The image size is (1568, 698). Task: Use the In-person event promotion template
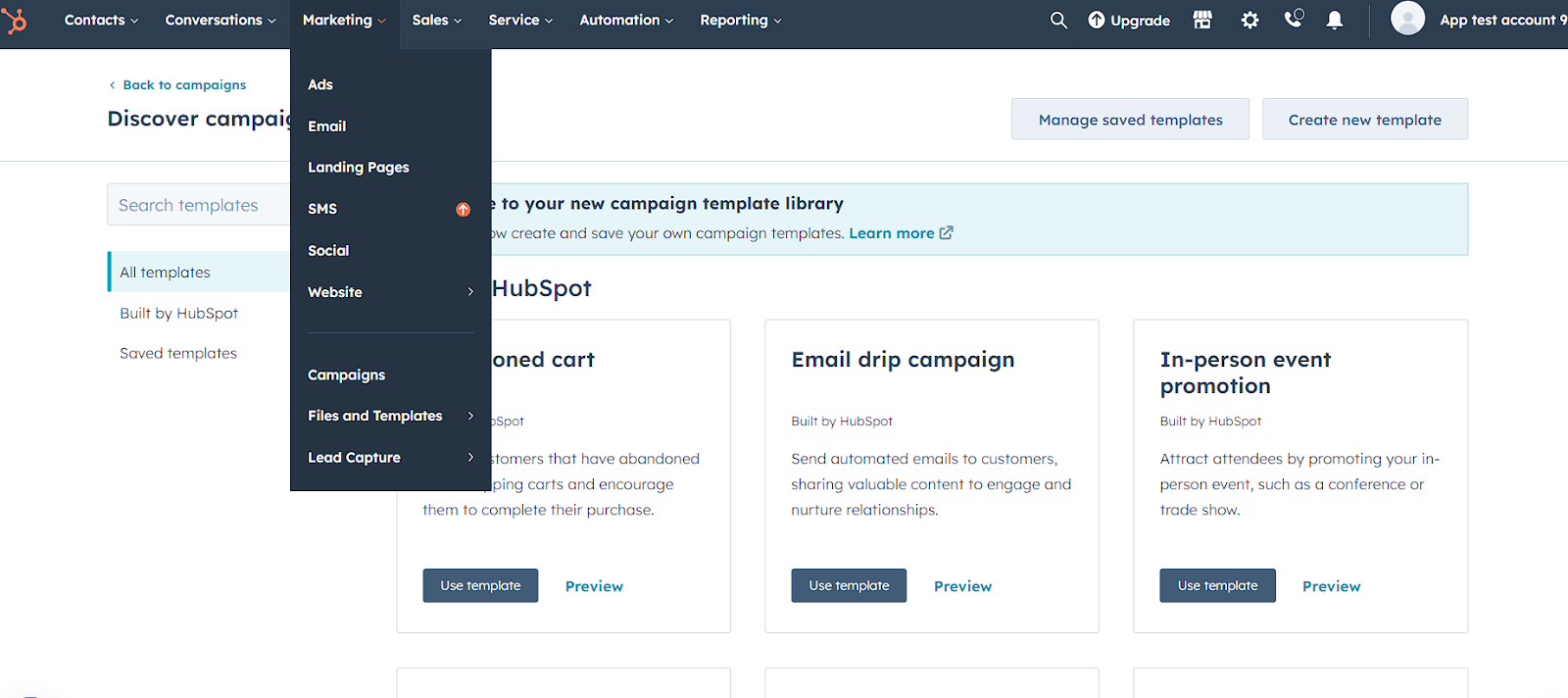pos(1217,585)
